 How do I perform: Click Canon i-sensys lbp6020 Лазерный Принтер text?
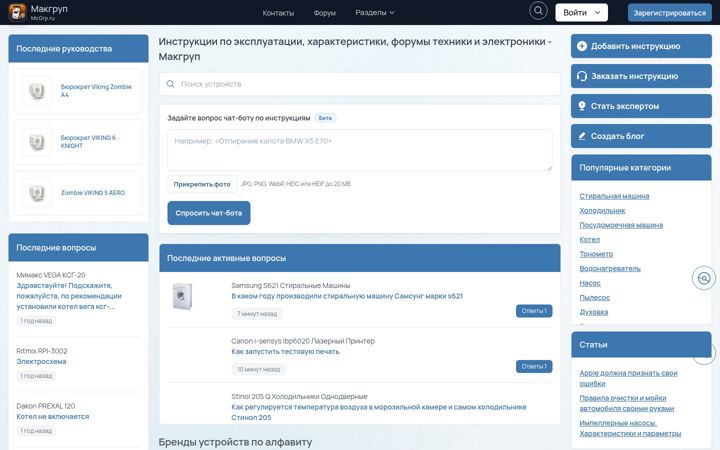click(303, 341)
